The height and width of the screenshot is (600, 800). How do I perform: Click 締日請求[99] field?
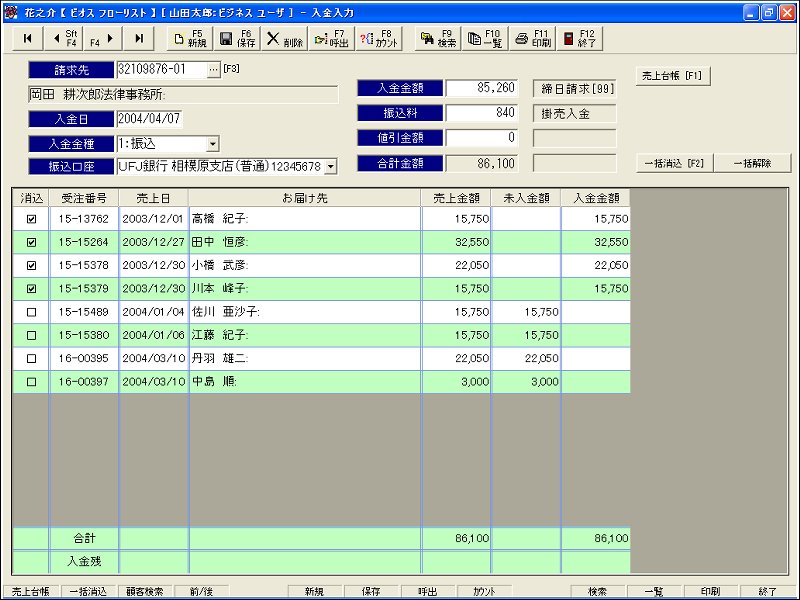[x=574, y=89]
